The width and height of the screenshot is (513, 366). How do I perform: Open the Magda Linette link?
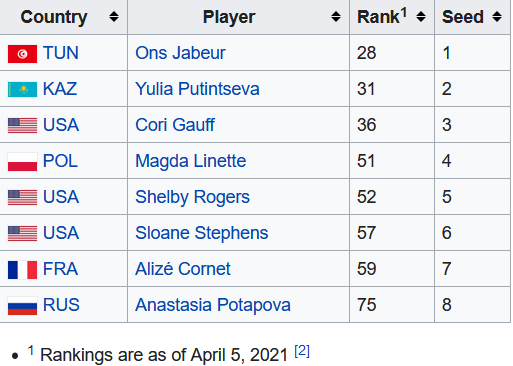pos(191,161)
